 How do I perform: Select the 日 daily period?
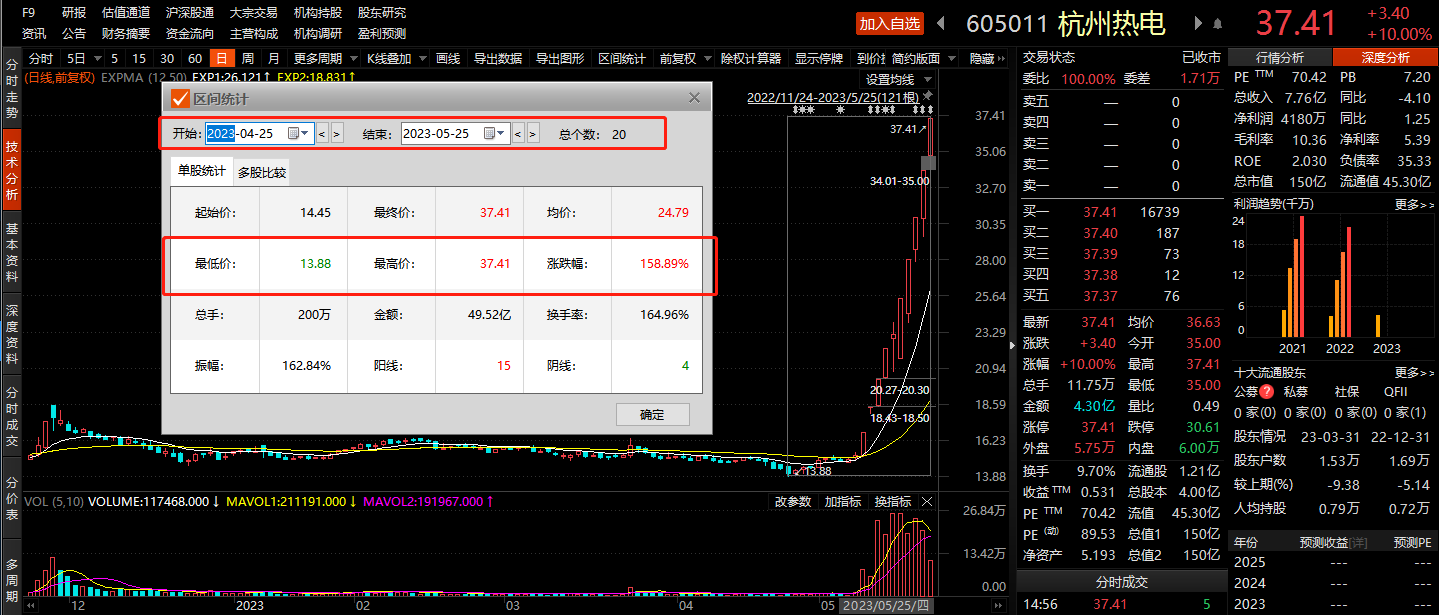coord(221,59)
